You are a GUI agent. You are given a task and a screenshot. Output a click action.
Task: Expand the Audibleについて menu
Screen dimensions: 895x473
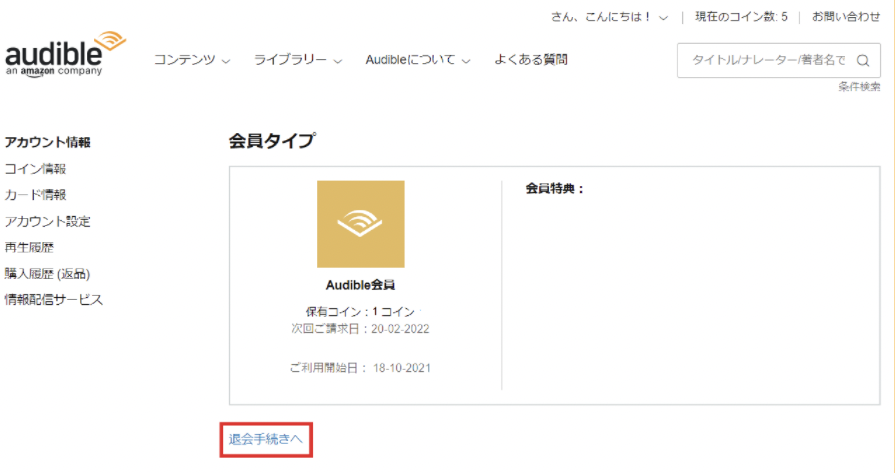(418, 60)
